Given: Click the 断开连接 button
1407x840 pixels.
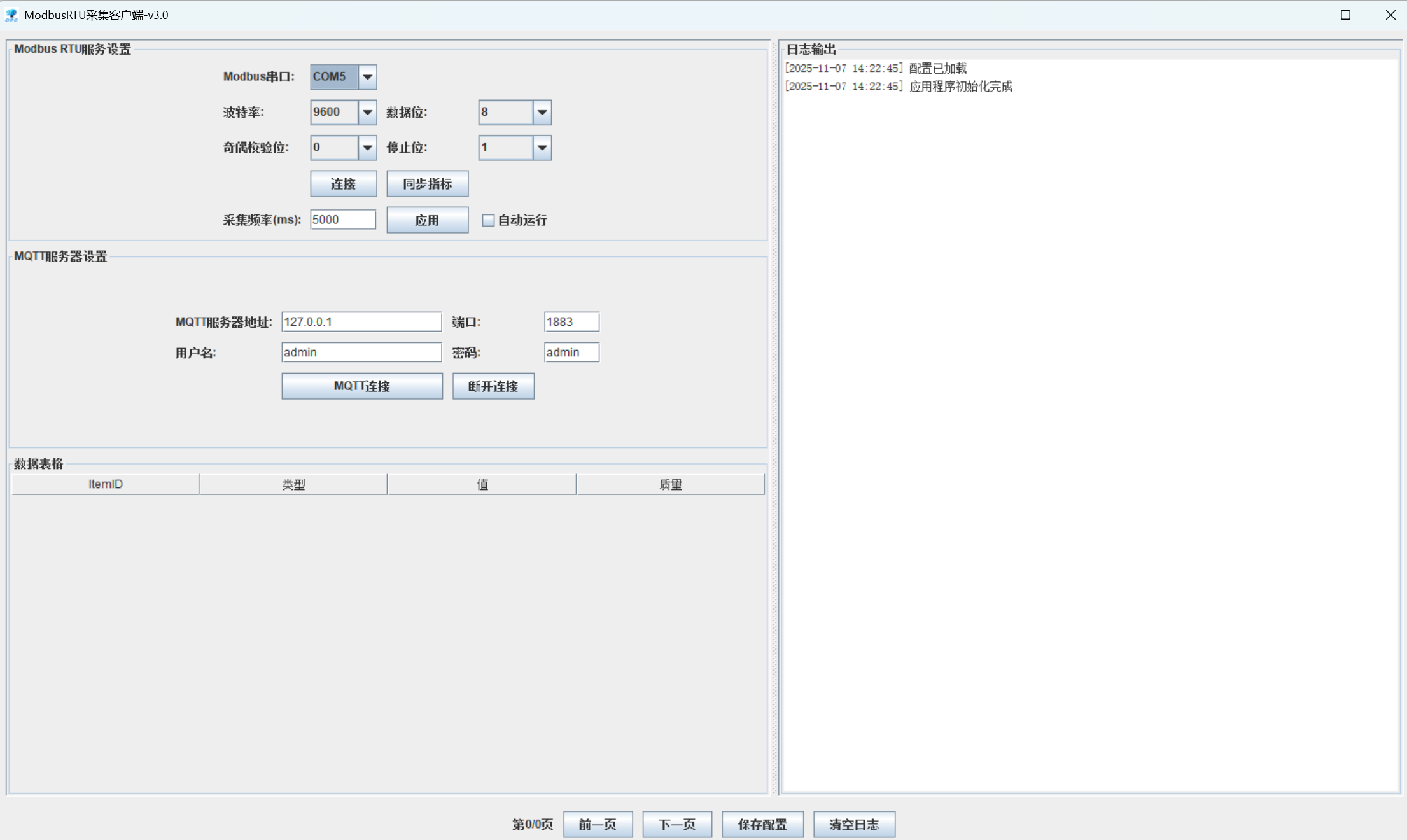Looking at the screenshot, I should click(493, 386).
